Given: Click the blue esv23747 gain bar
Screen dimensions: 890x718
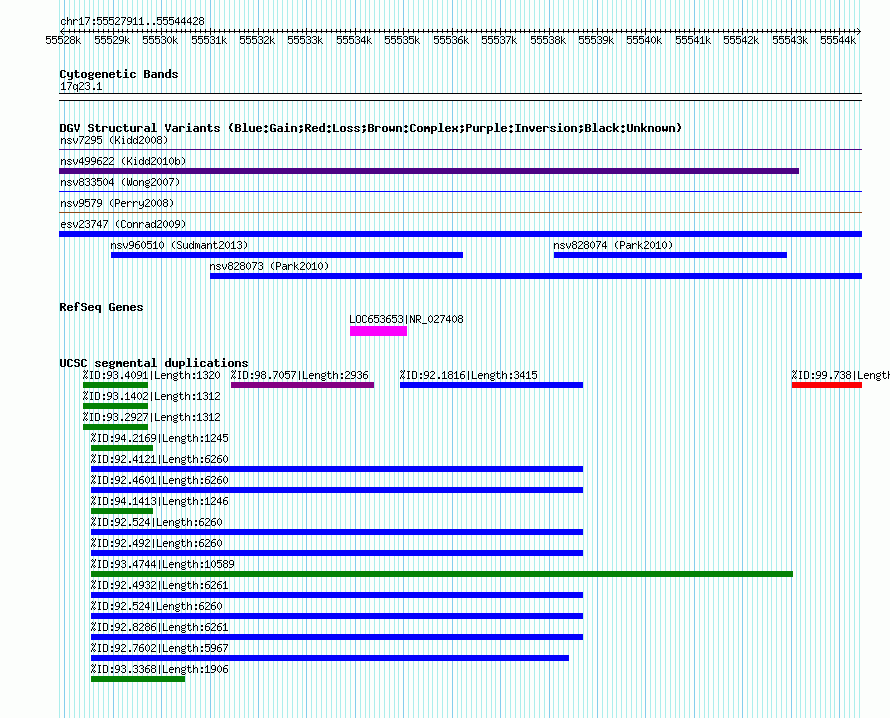Looking at the screenshot, I should [x=460, y=234].
